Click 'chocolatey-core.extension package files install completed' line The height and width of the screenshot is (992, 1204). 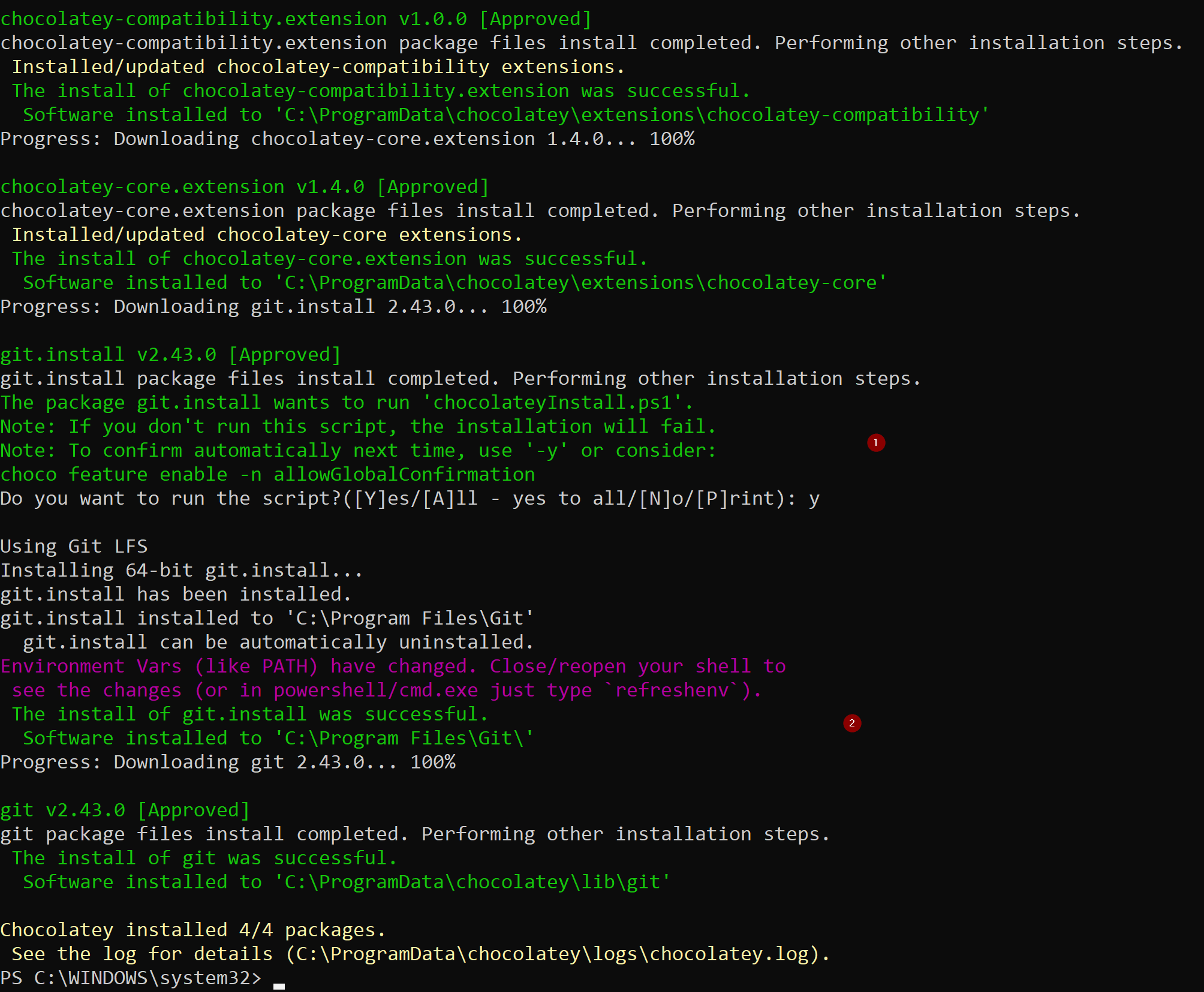(x=540, y=211)
